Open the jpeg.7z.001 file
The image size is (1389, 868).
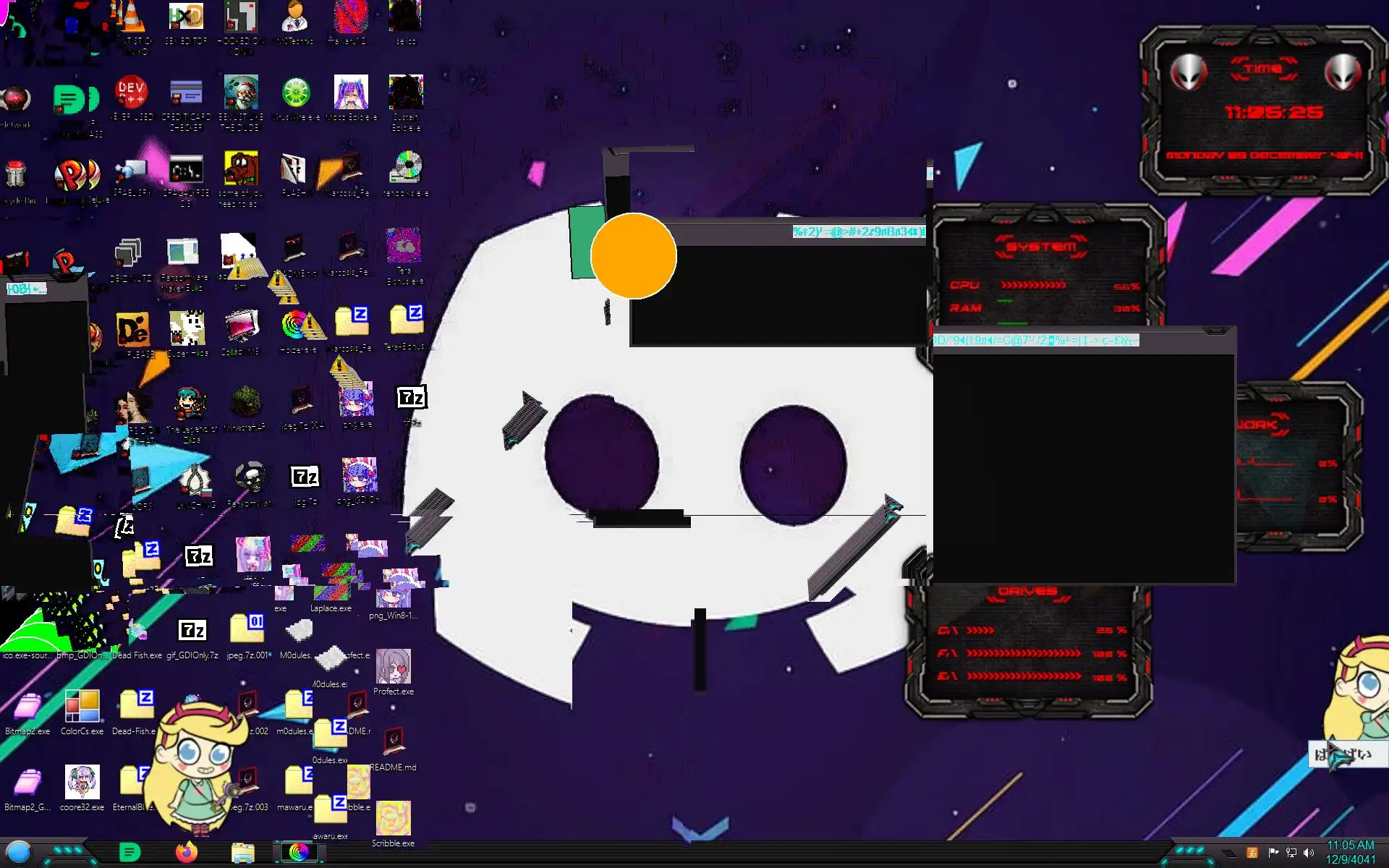point(247,629)
